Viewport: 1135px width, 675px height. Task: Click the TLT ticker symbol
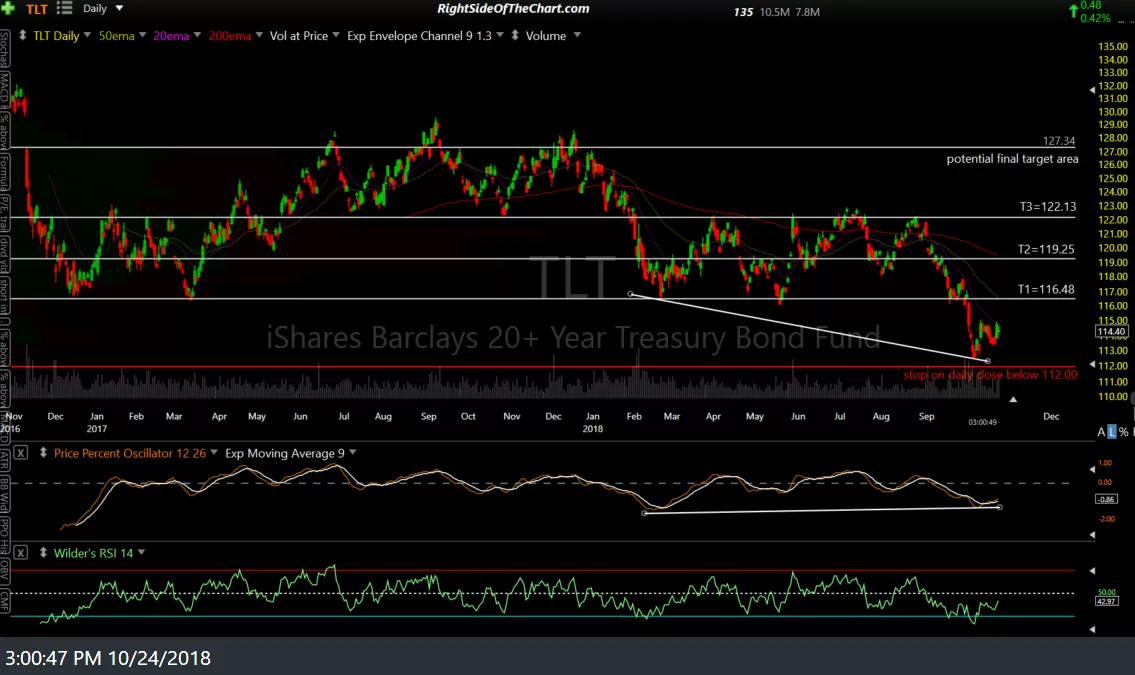point(37,9)
